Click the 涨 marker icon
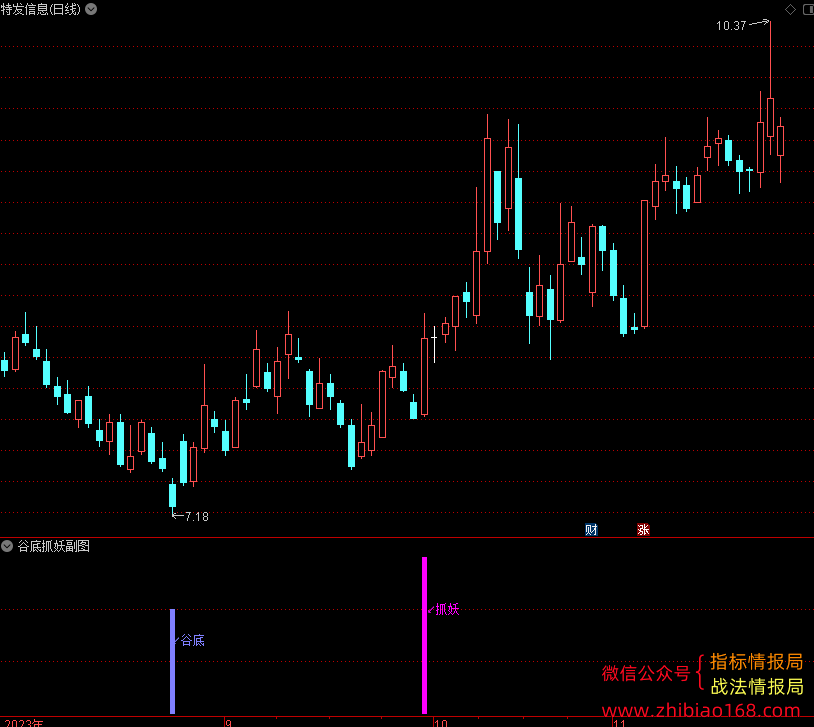Image resolution: width=814 pixels, height=727 pixels. coord(643,529)
